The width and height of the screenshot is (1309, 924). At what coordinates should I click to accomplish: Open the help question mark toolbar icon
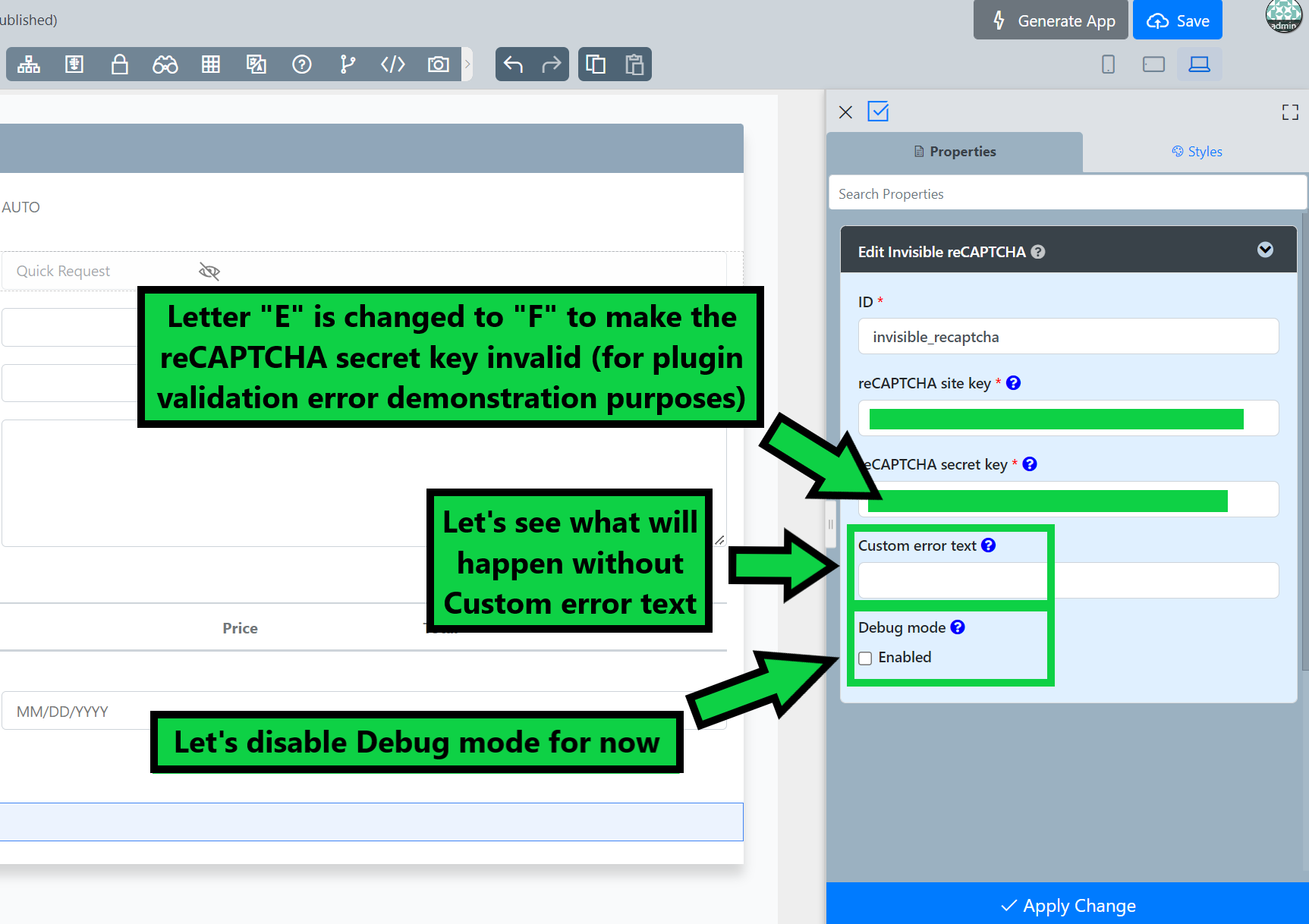(302, 64)
